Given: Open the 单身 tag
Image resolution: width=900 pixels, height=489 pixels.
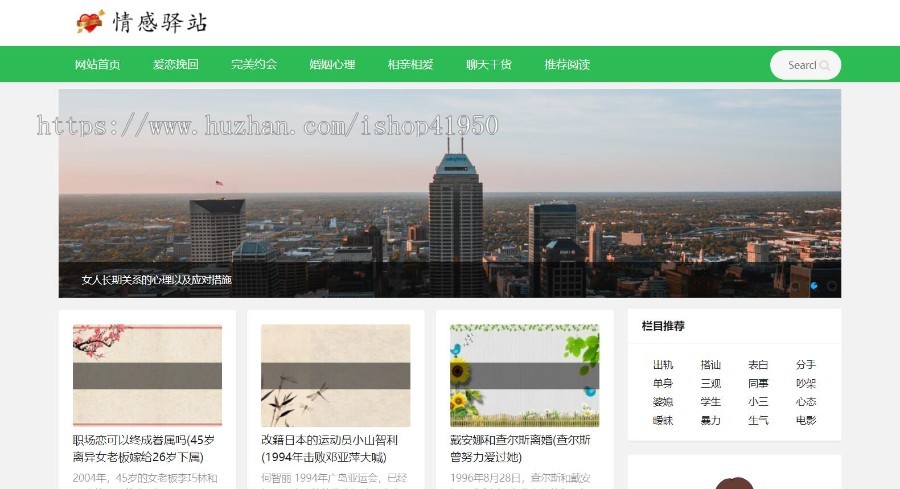Looking at the screenshot, I should click(x=663, y=383).
